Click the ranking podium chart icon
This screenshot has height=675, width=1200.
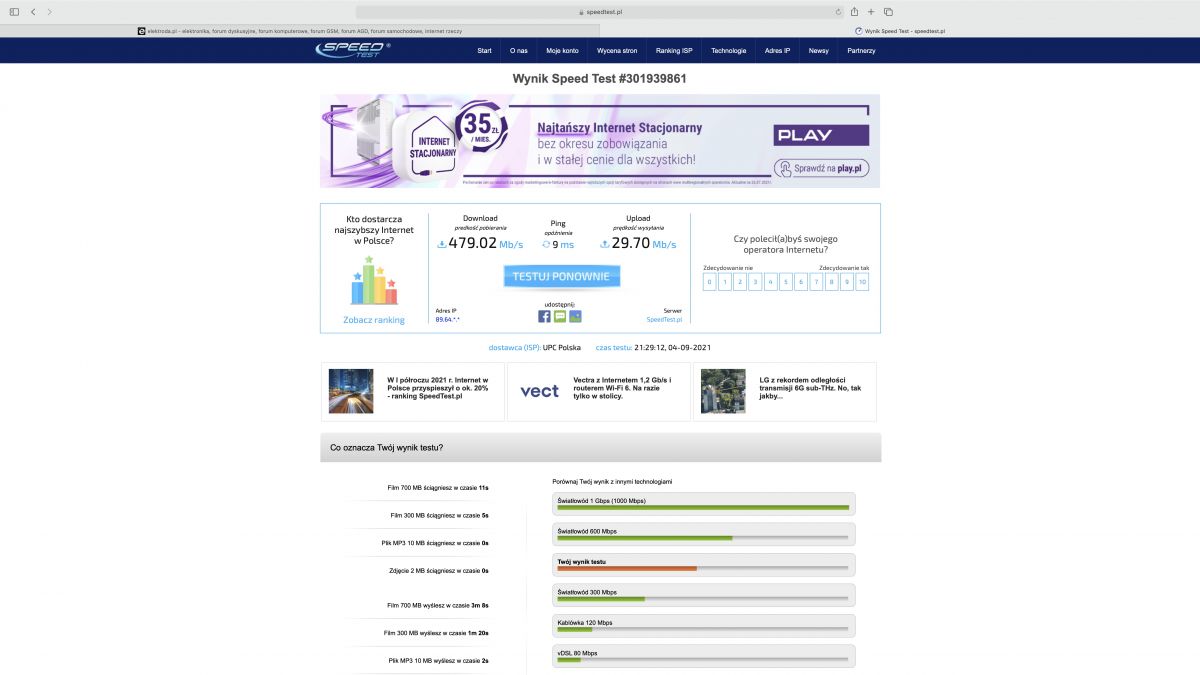(374, 280)
